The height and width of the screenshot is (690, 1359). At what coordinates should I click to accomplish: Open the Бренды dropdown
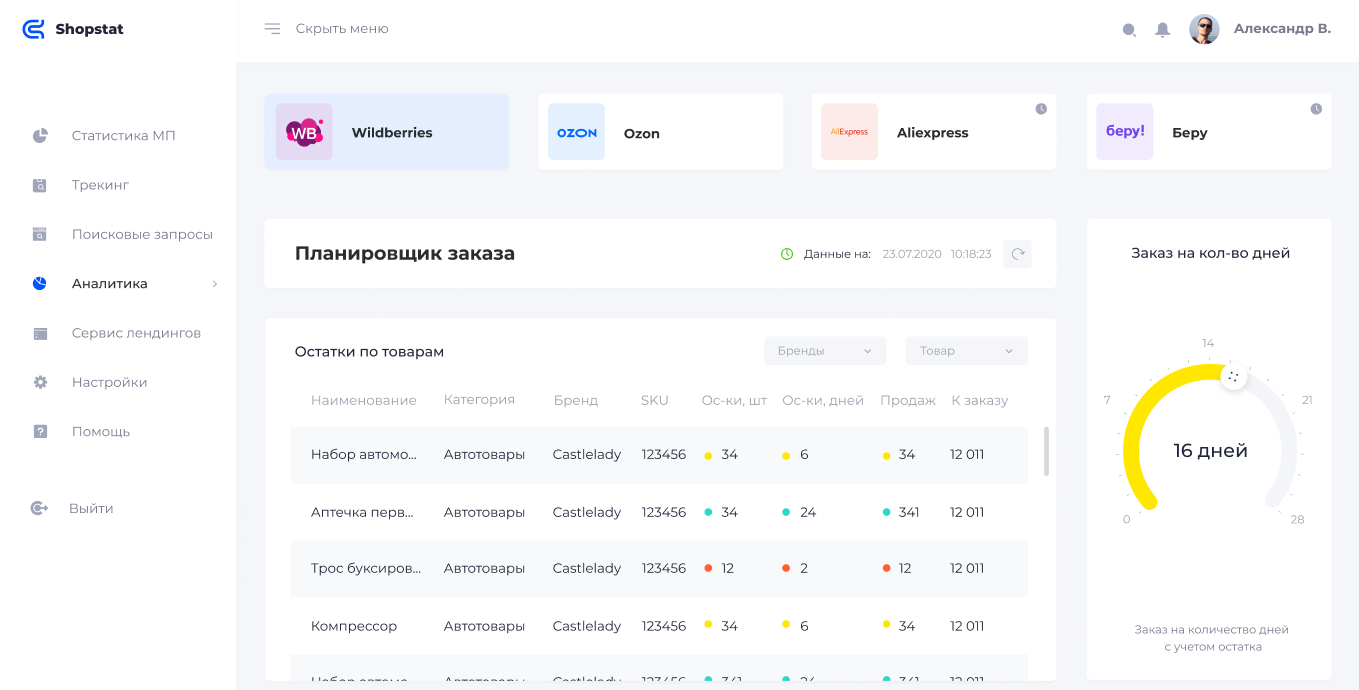point(824,350)
